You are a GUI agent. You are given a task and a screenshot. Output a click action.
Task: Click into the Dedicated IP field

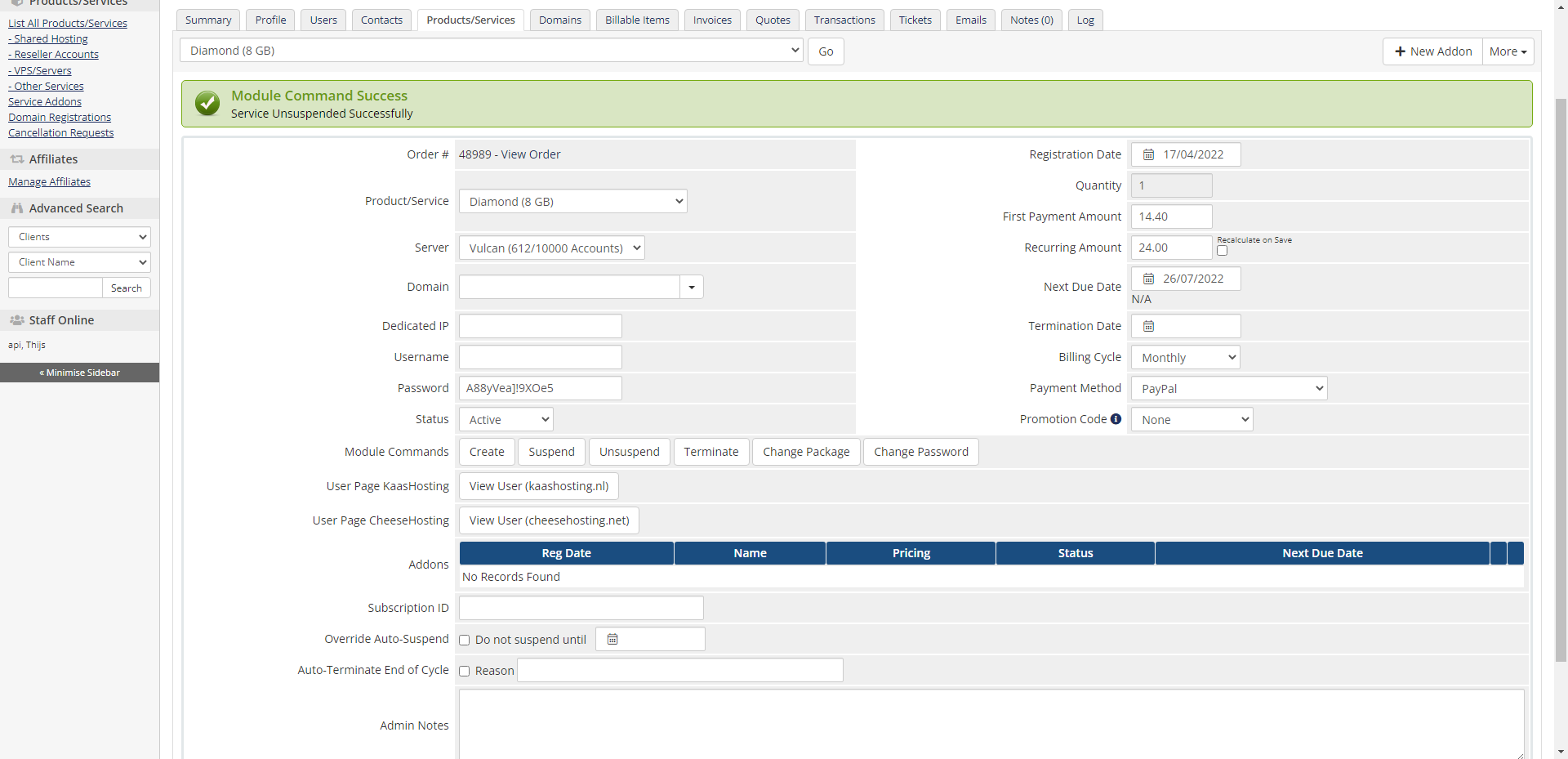pos(540,326)
